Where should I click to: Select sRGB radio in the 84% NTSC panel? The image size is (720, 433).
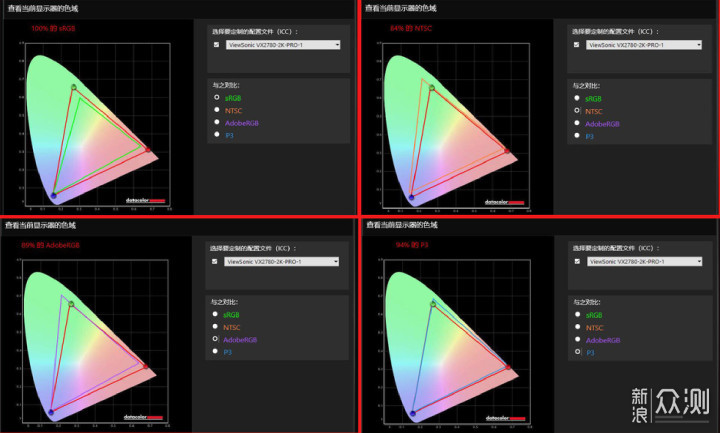pos(577,98)
